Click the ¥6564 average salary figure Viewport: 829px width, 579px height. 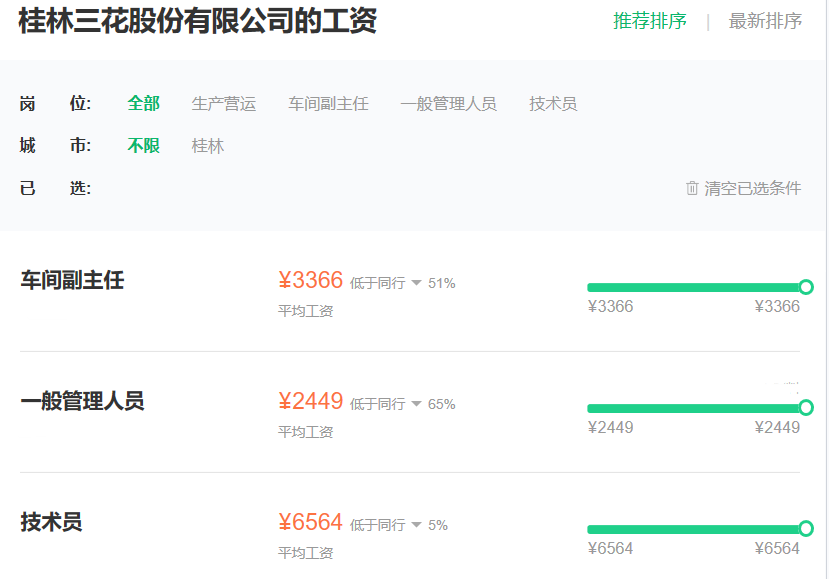(311, 522)
